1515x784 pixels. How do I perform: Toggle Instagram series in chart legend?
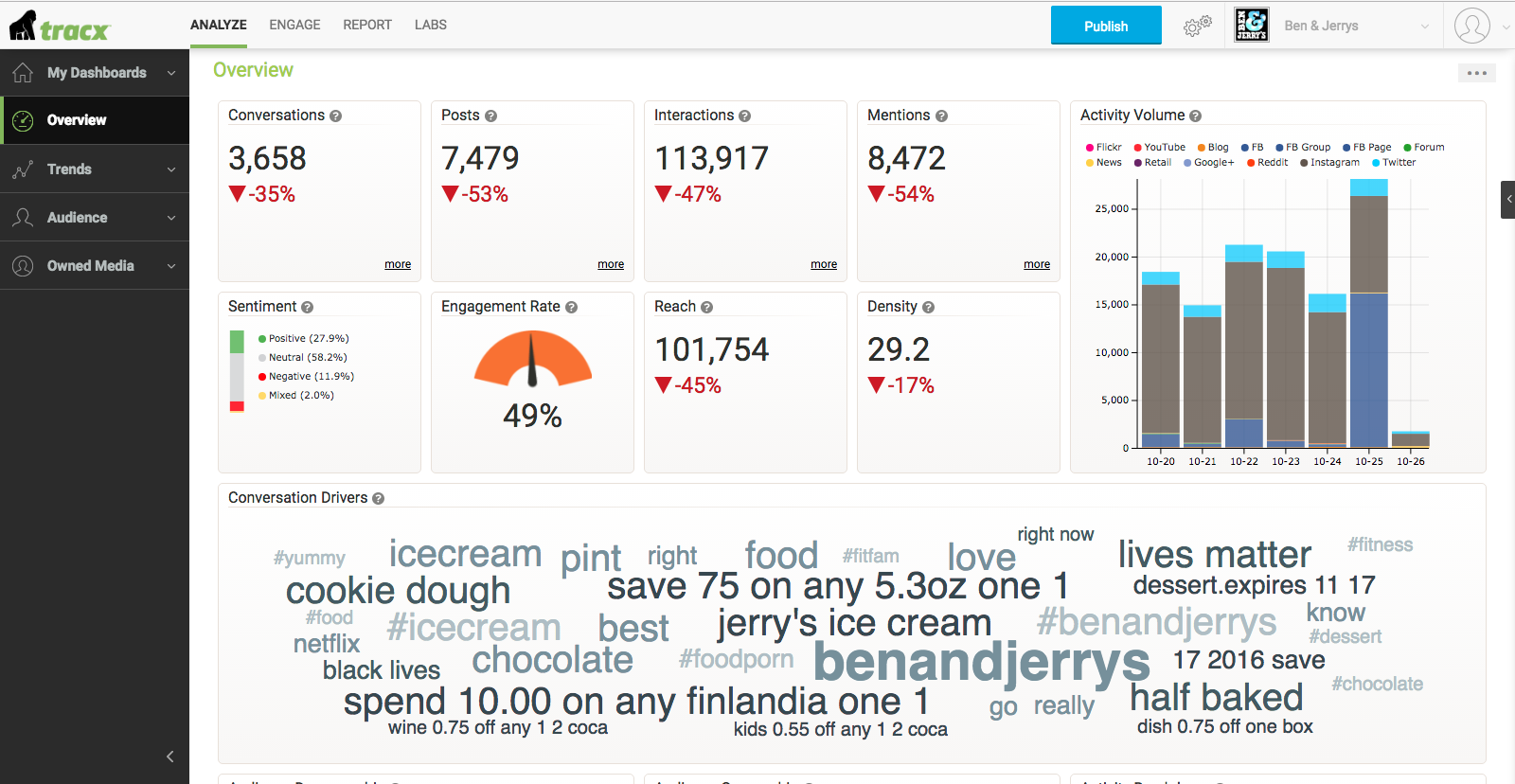[1330, 163]
